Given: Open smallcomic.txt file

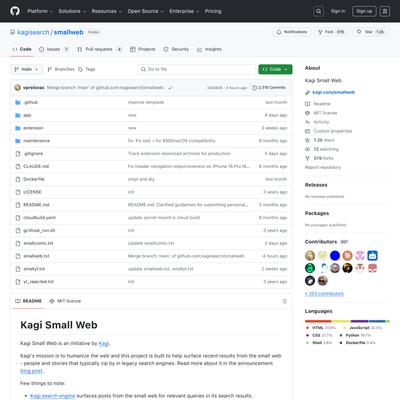Looking at the screenshot, I should [x=38, y=243].
